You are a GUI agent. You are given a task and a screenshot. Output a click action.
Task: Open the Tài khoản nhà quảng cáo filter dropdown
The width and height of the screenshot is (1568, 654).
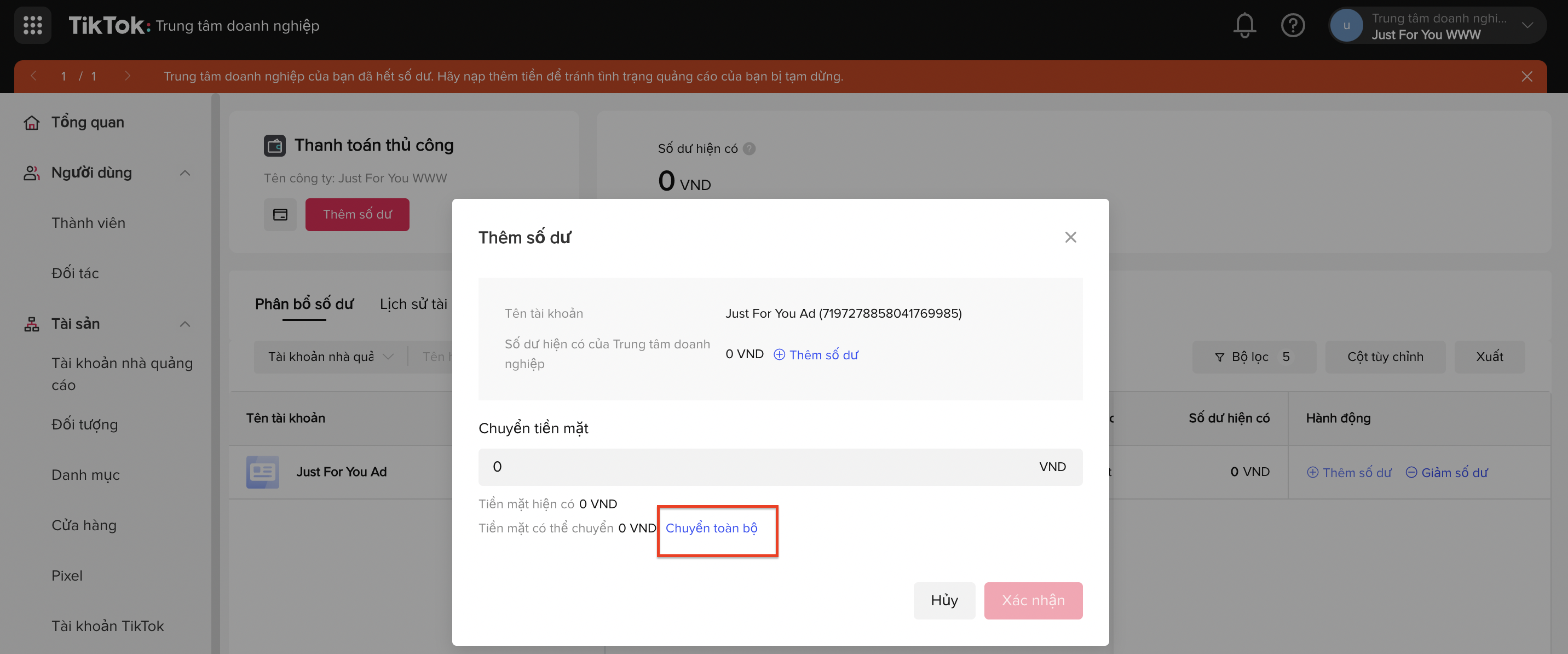[x=331, y=357]
